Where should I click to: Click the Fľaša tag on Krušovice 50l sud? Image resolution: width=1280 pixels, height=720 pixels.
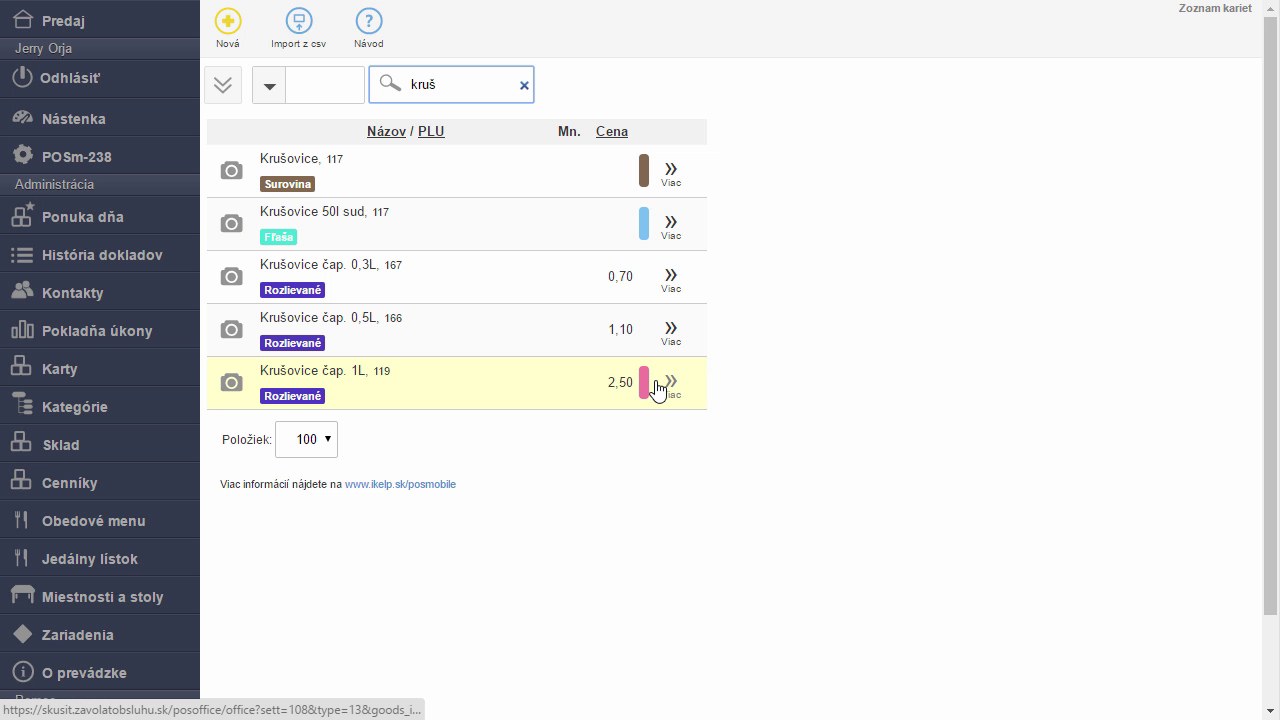[279, 237]
